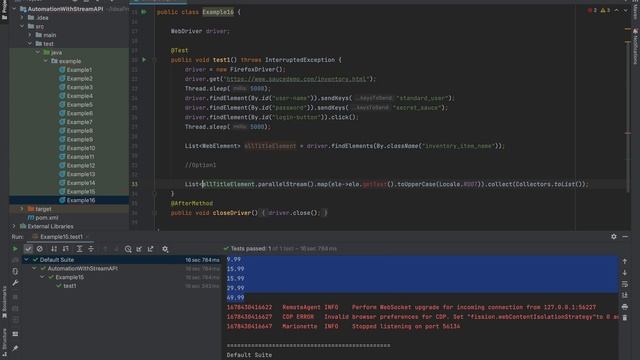Click @AfterMethod annotation in editor

point(191,203)
